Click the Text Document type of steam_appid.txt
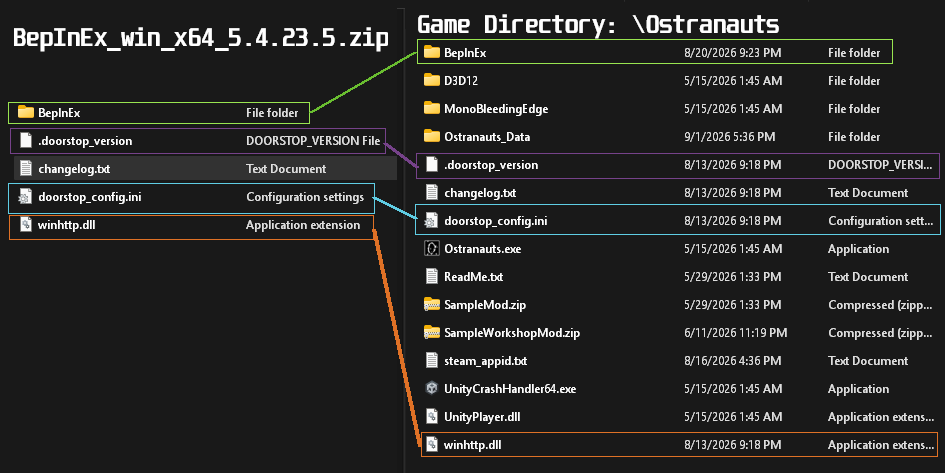 pyautogui.click(x=868, y=361)
